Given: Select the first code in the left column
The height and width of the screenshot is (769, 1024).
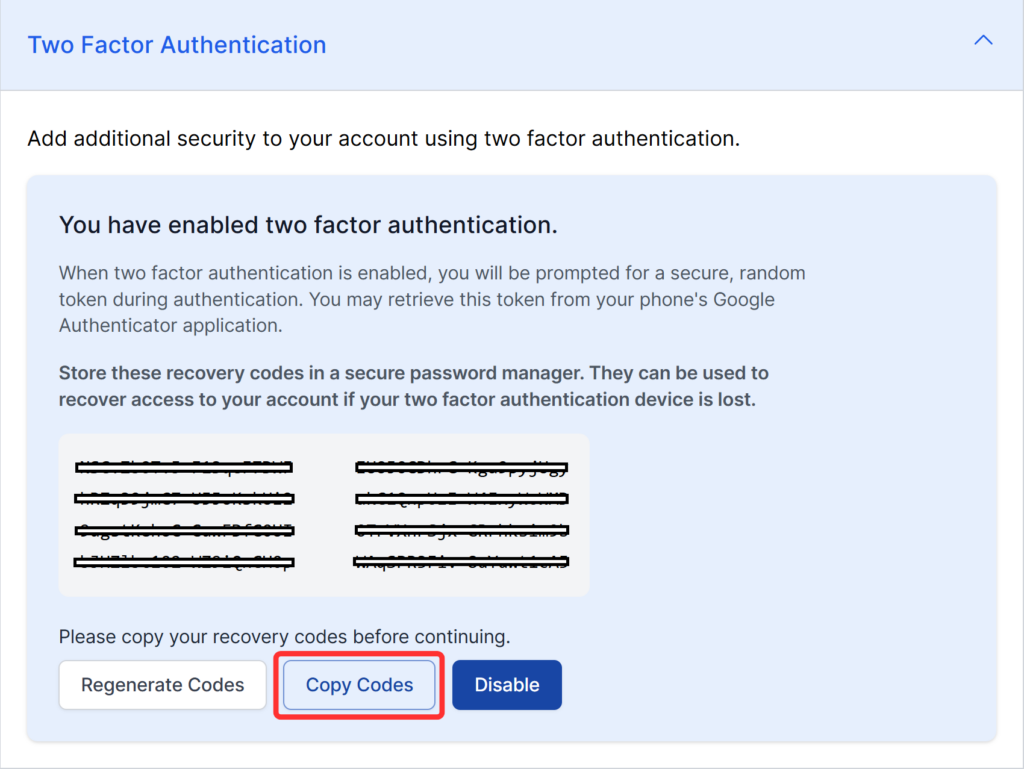Looking at the screenshot, I should (184, 466).
